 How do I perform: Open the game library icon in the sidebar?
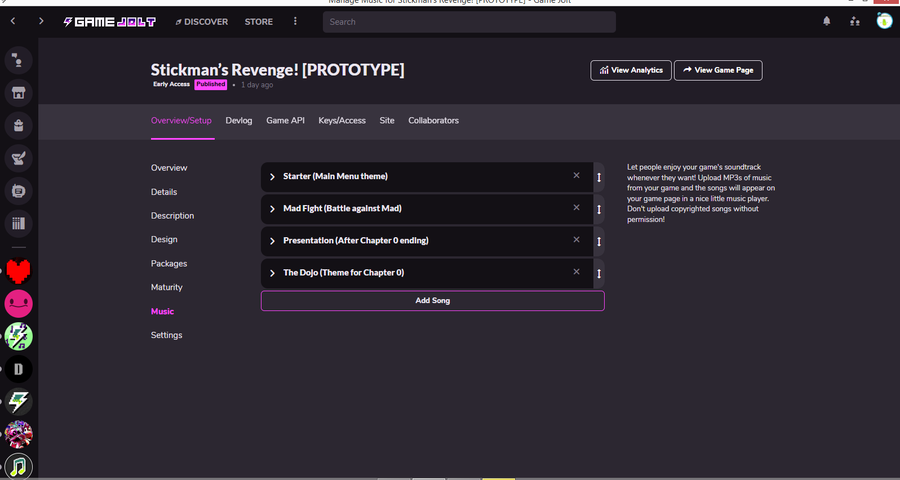(x=18, y=191)
